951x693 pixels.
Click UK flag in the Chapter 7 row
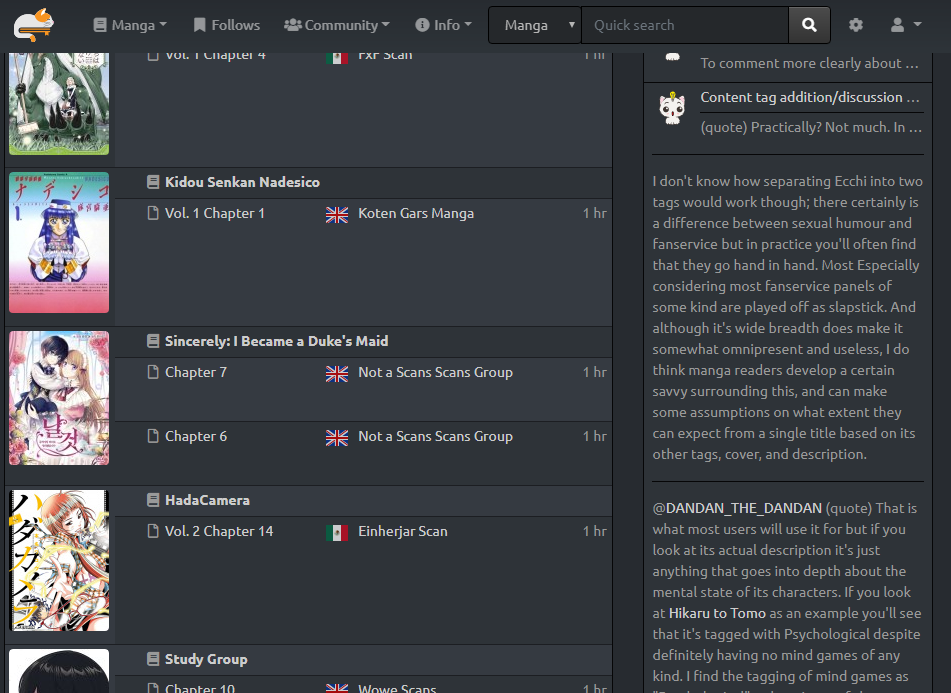pos(337,373)
